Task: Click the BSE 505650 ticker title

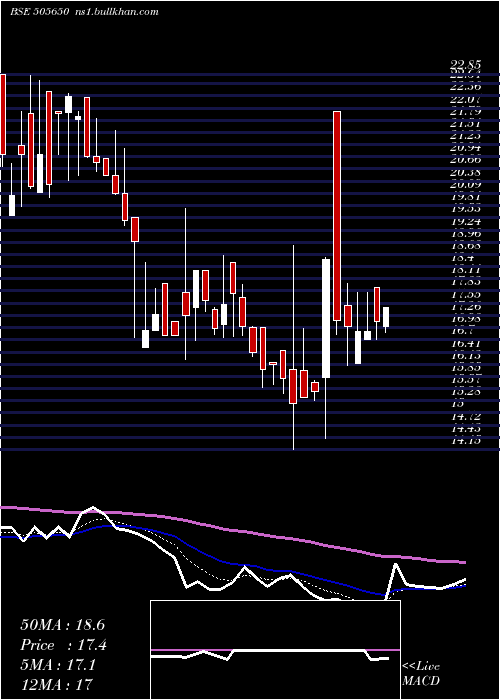Action: coord(40,12)
